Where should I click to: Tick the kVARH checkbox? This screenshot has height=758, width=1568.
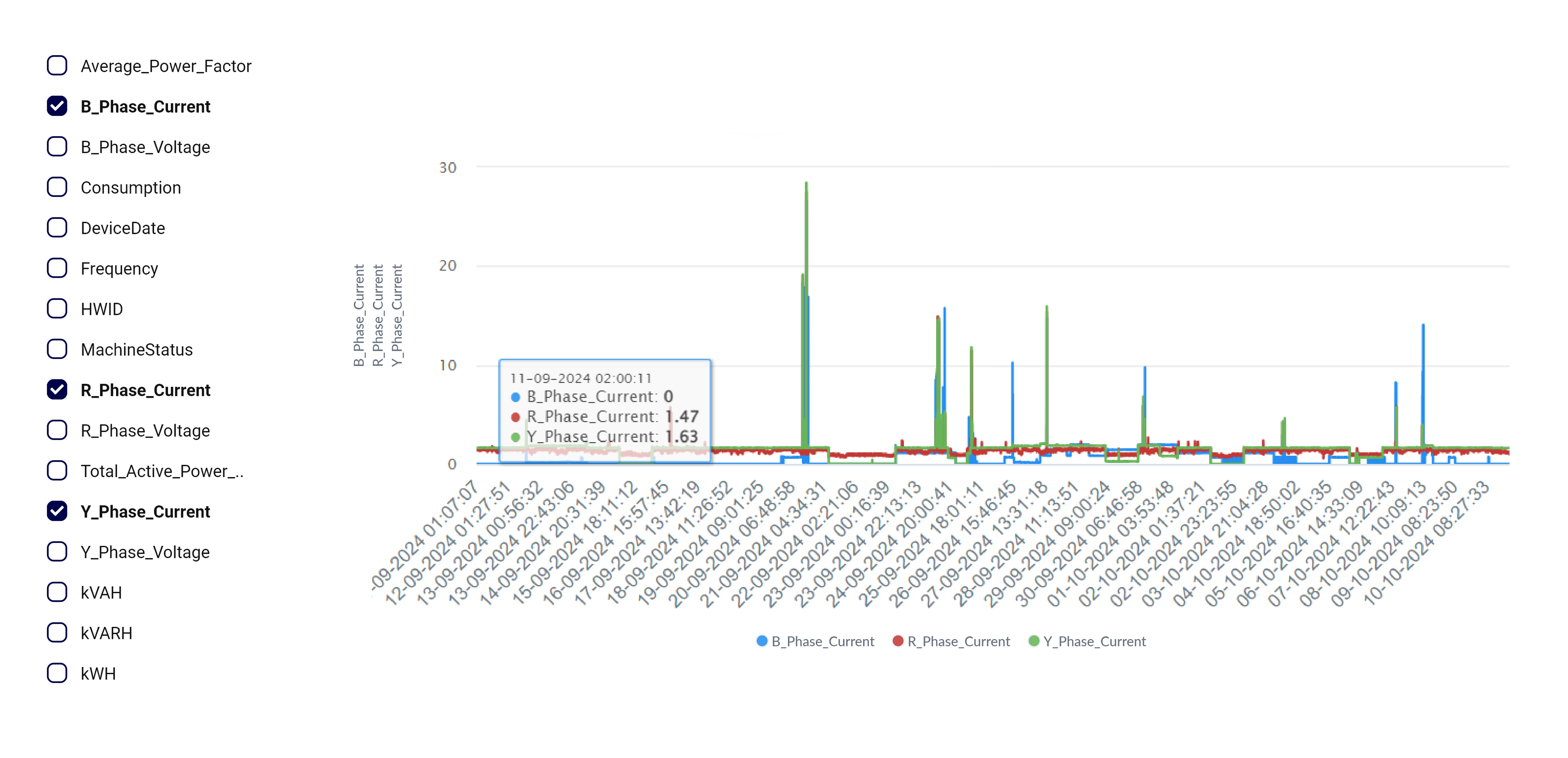click(x=57, y=633)
